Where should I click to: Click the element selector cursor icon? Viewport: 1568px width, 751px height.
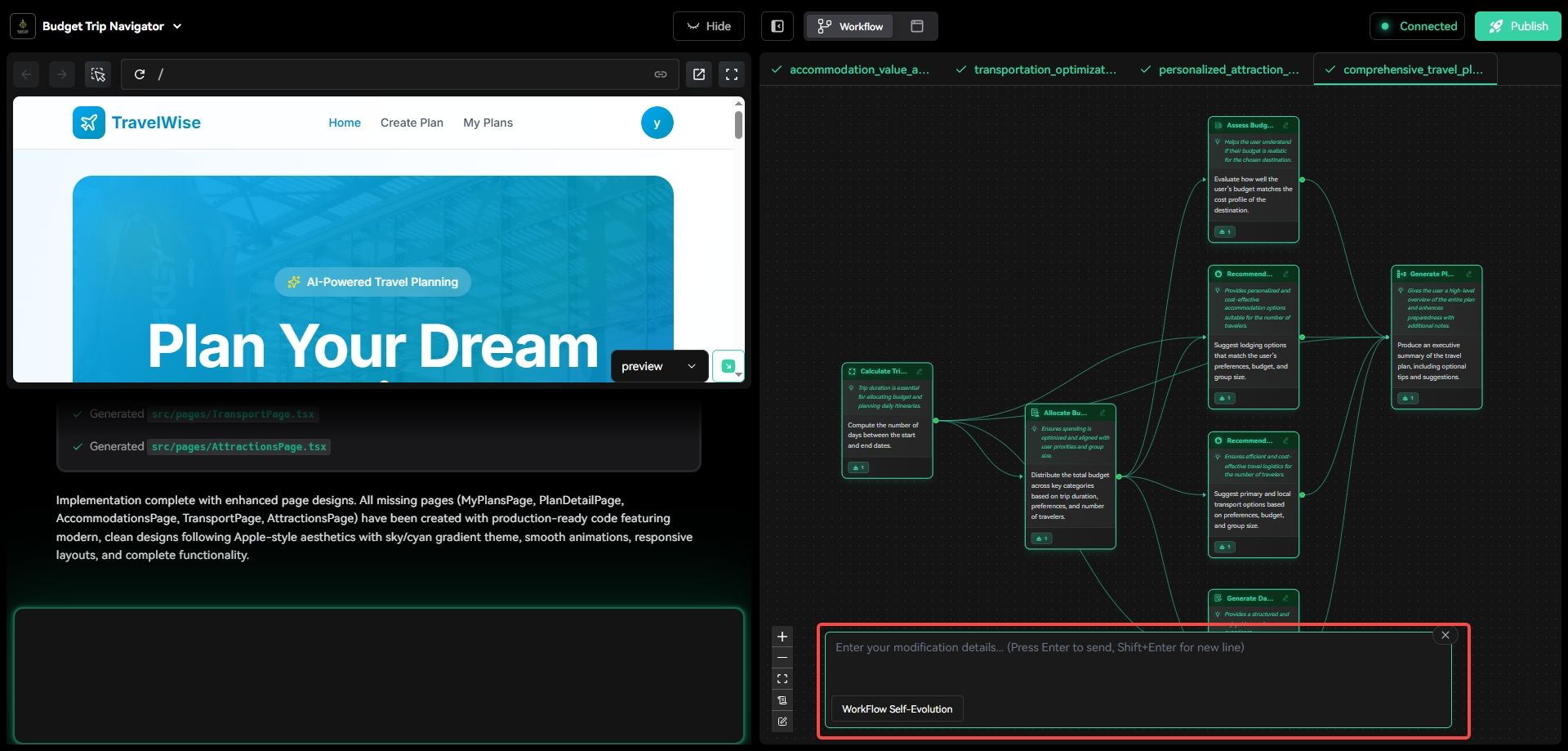[x=98, y=74]
